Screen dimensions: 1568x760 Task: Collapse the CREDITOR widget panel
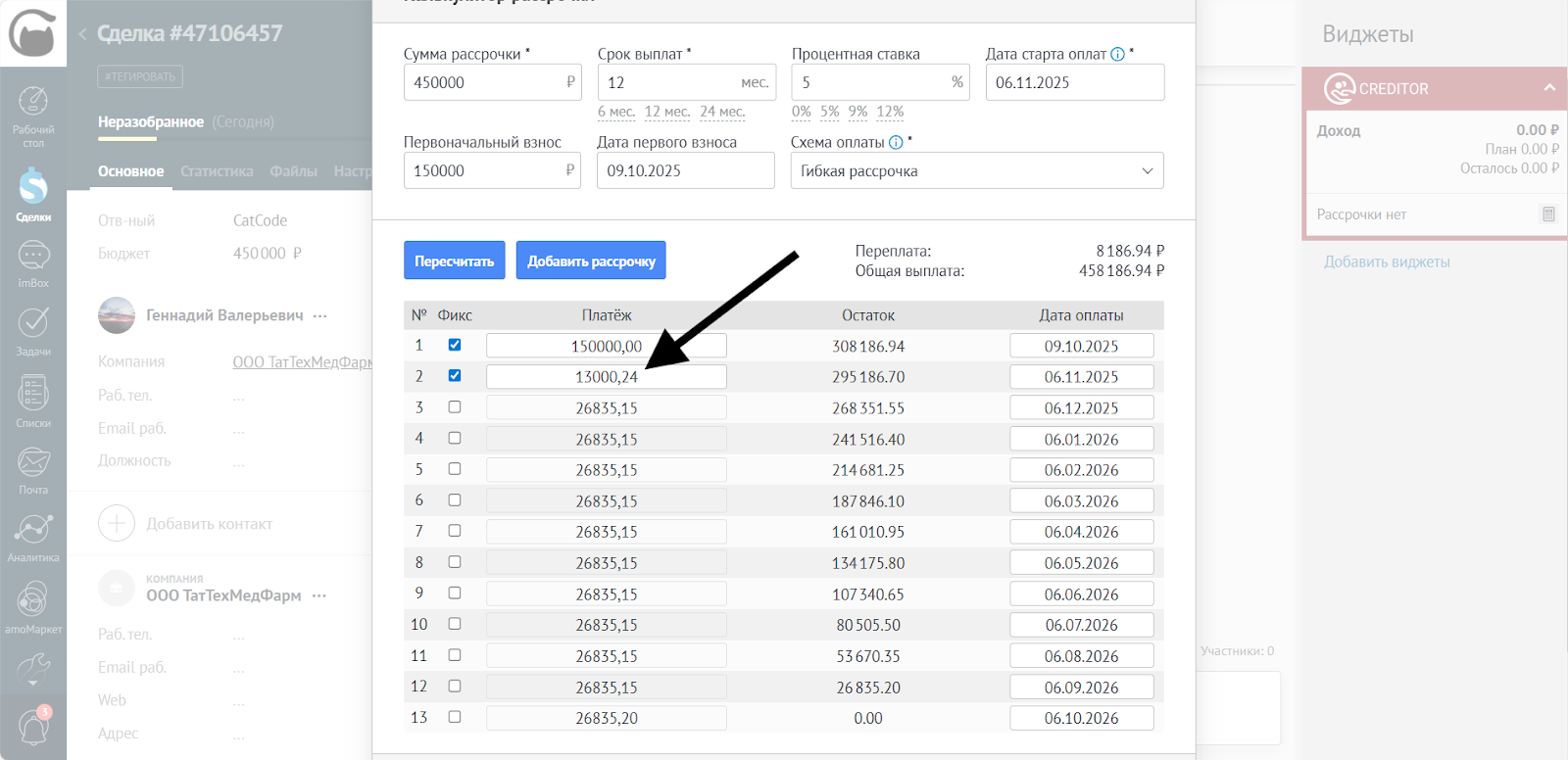(x=1549, y=88)
